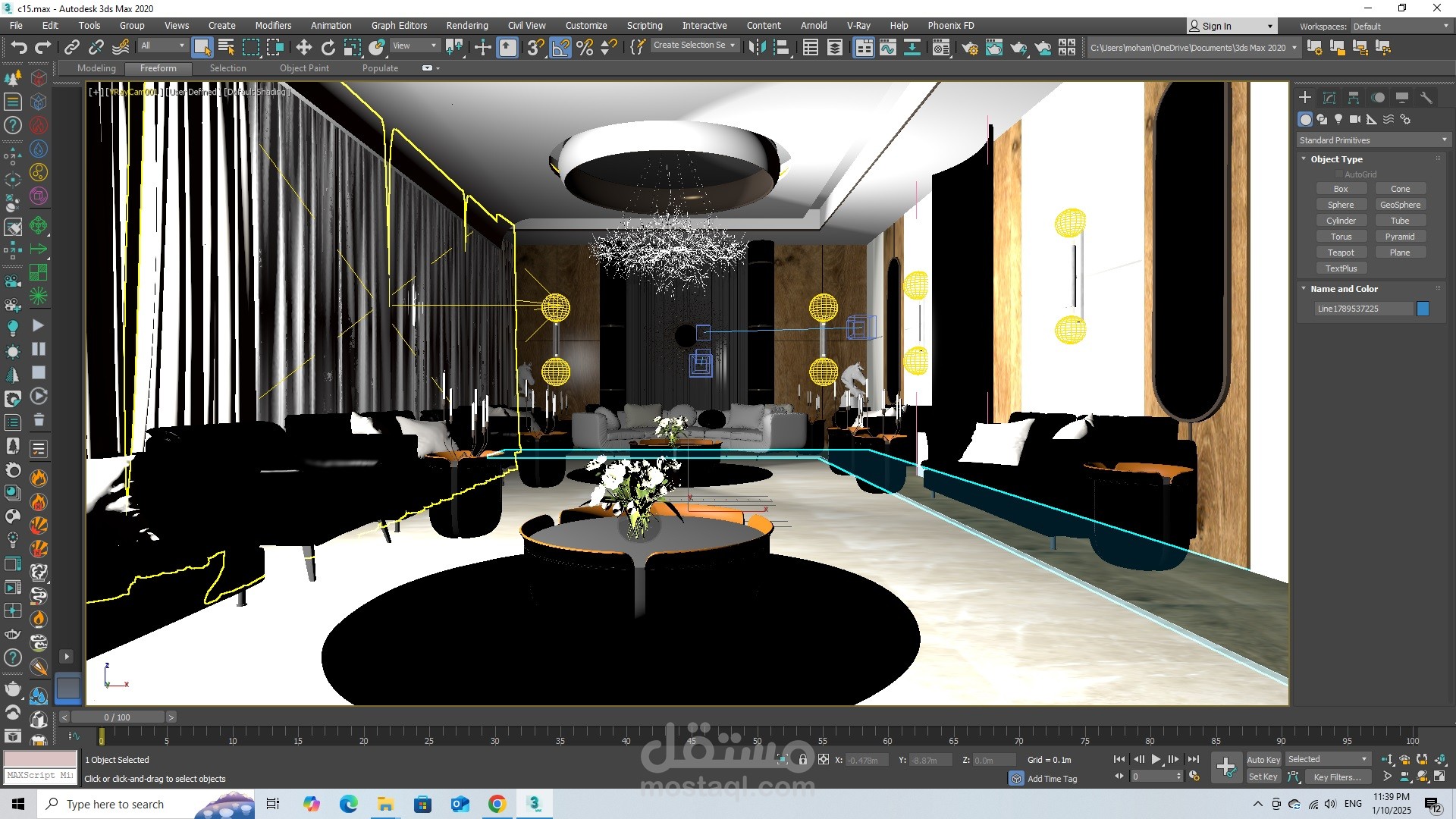Click the blue object color swatch
The width and height of the screenshot is (1456, 819).
click(1423, 309)
